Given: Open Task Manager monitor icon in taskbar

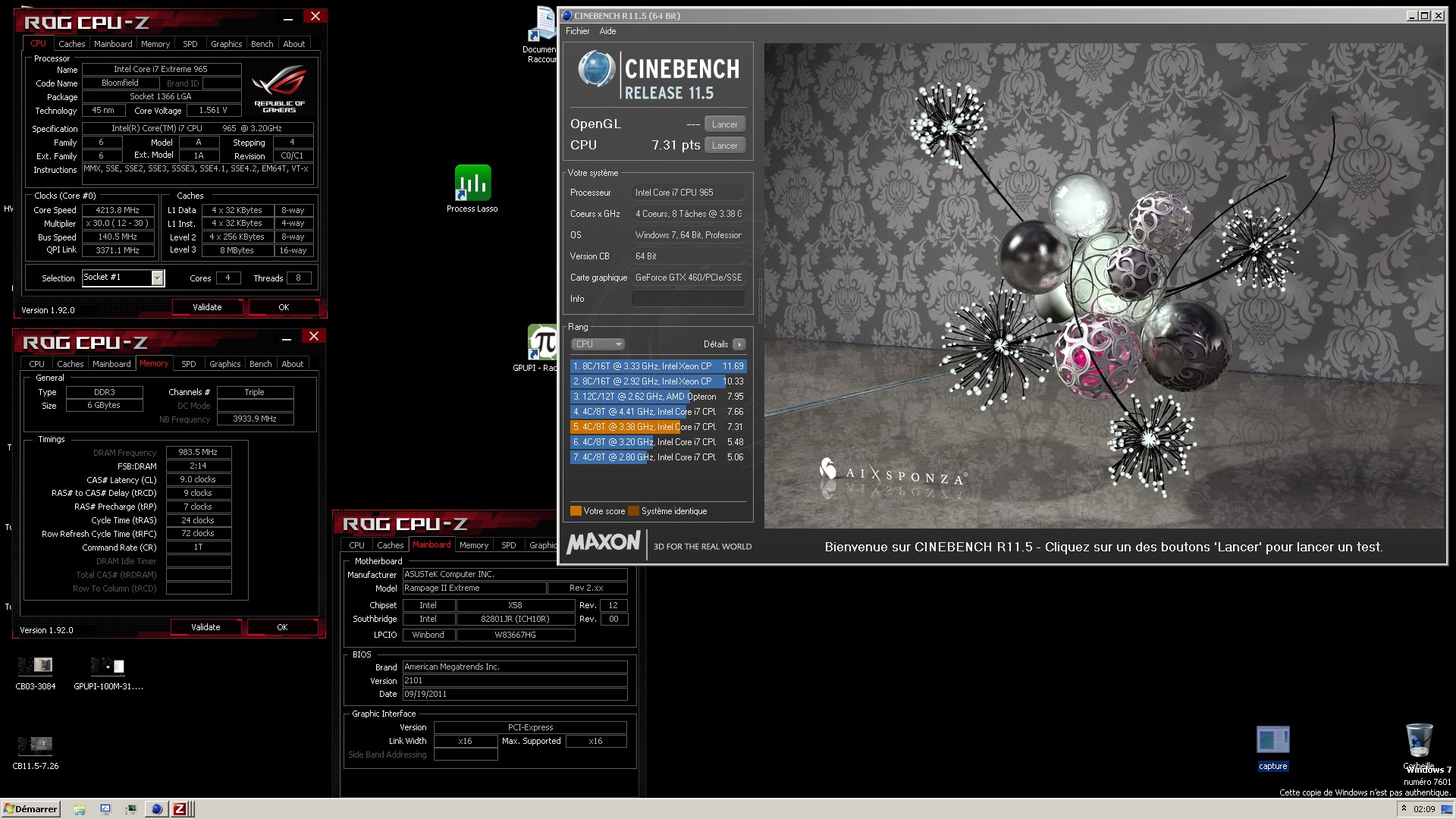Looking at the screenshot, I should point(131,809).
